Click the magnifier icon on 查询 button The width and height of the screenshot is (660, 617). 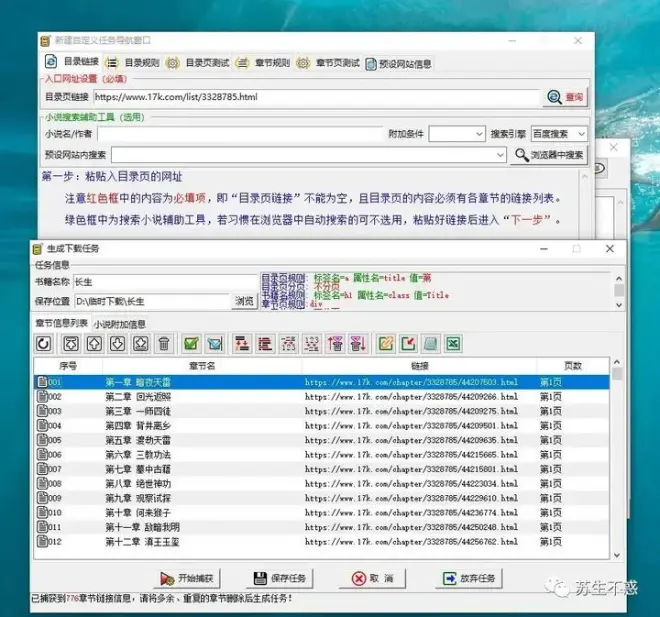click(553, 97)
